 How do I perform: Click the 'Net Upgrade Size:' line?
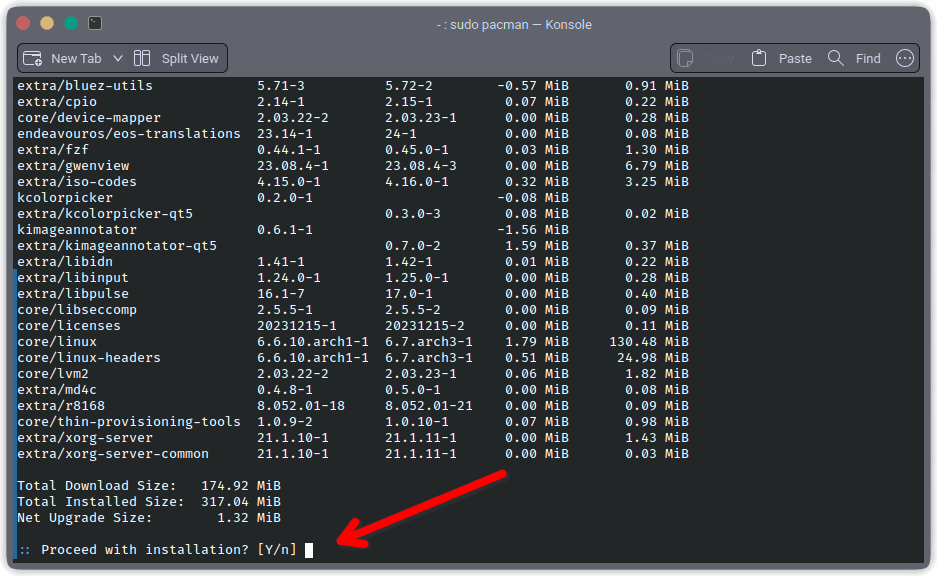(85, 517)
